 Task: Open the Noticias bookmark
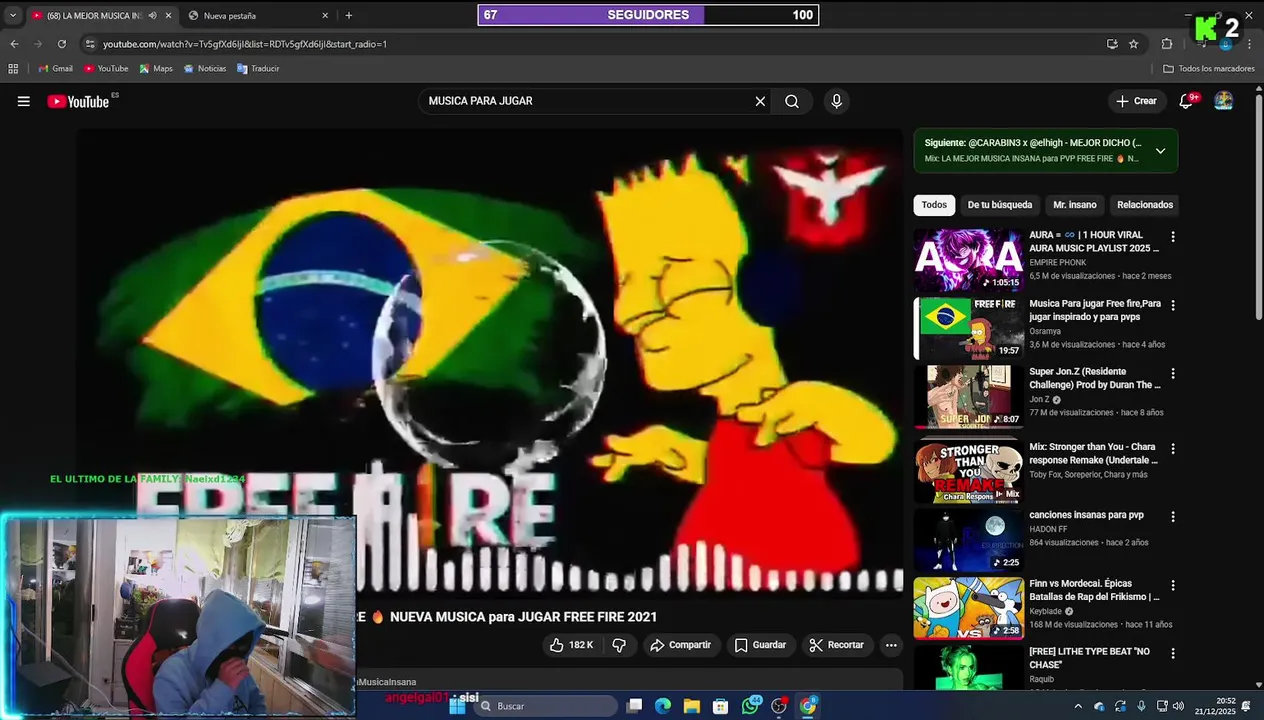pos(205,69)
